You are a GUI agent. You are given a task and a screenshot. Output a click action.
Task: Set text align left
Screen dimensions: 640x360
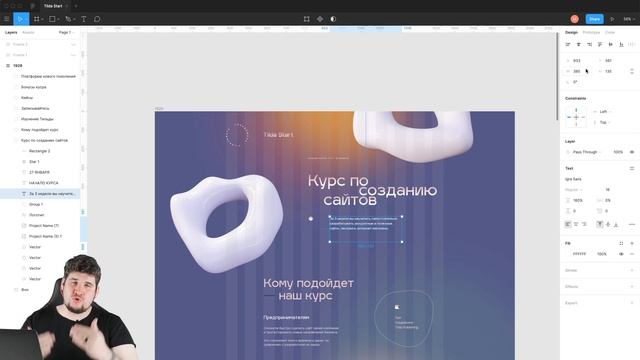pyautogui.click(x=568, y=224)
